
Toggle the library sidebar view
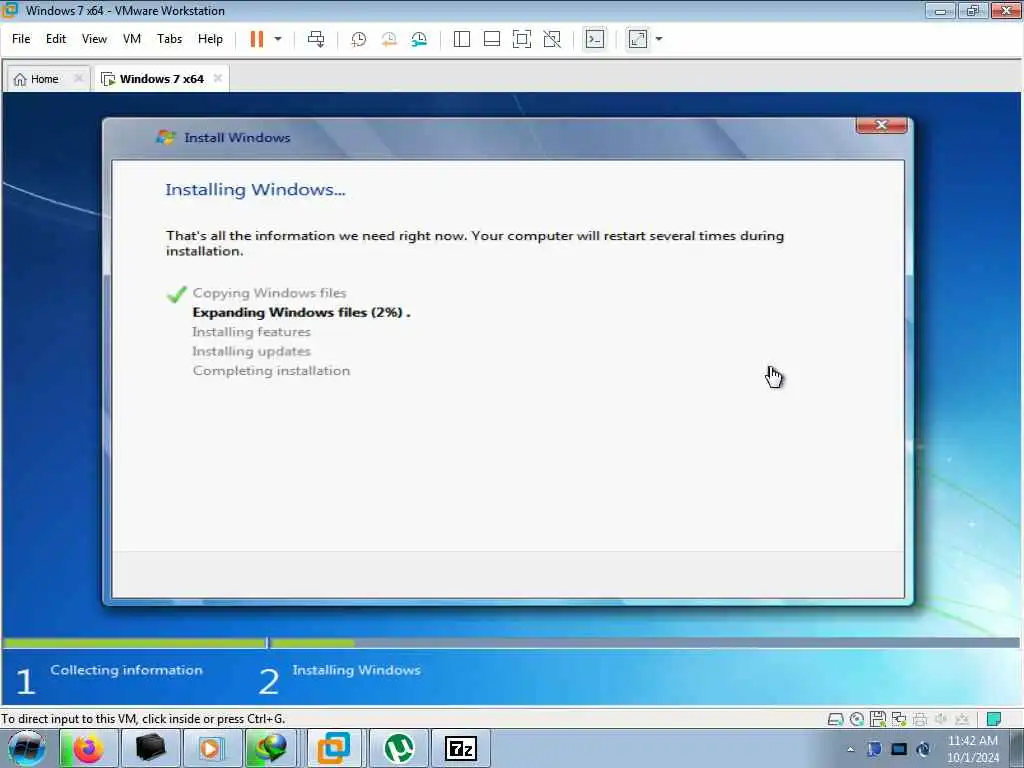462,39
